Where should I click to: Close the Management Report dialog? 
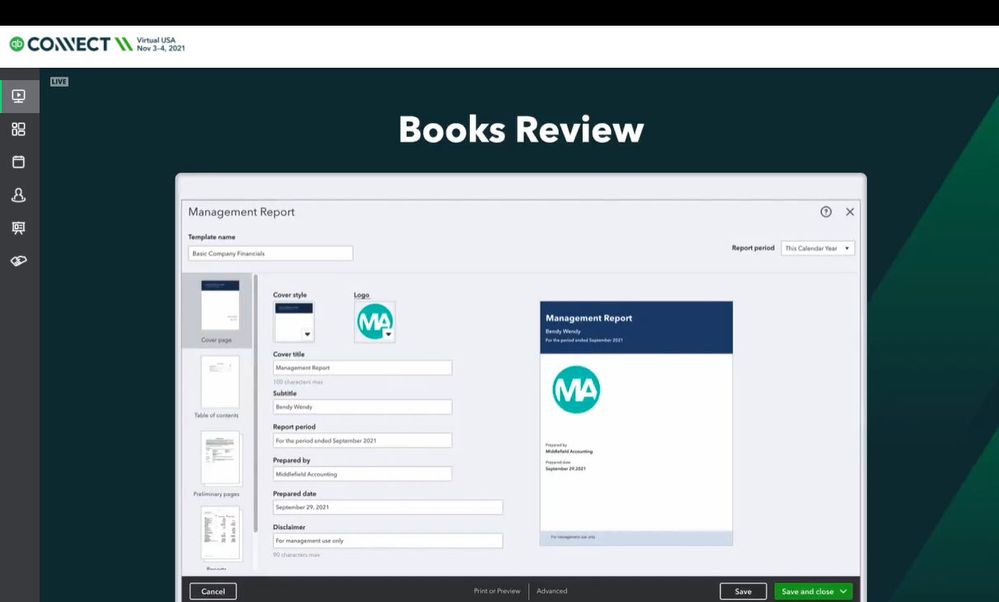coord(850,212)
